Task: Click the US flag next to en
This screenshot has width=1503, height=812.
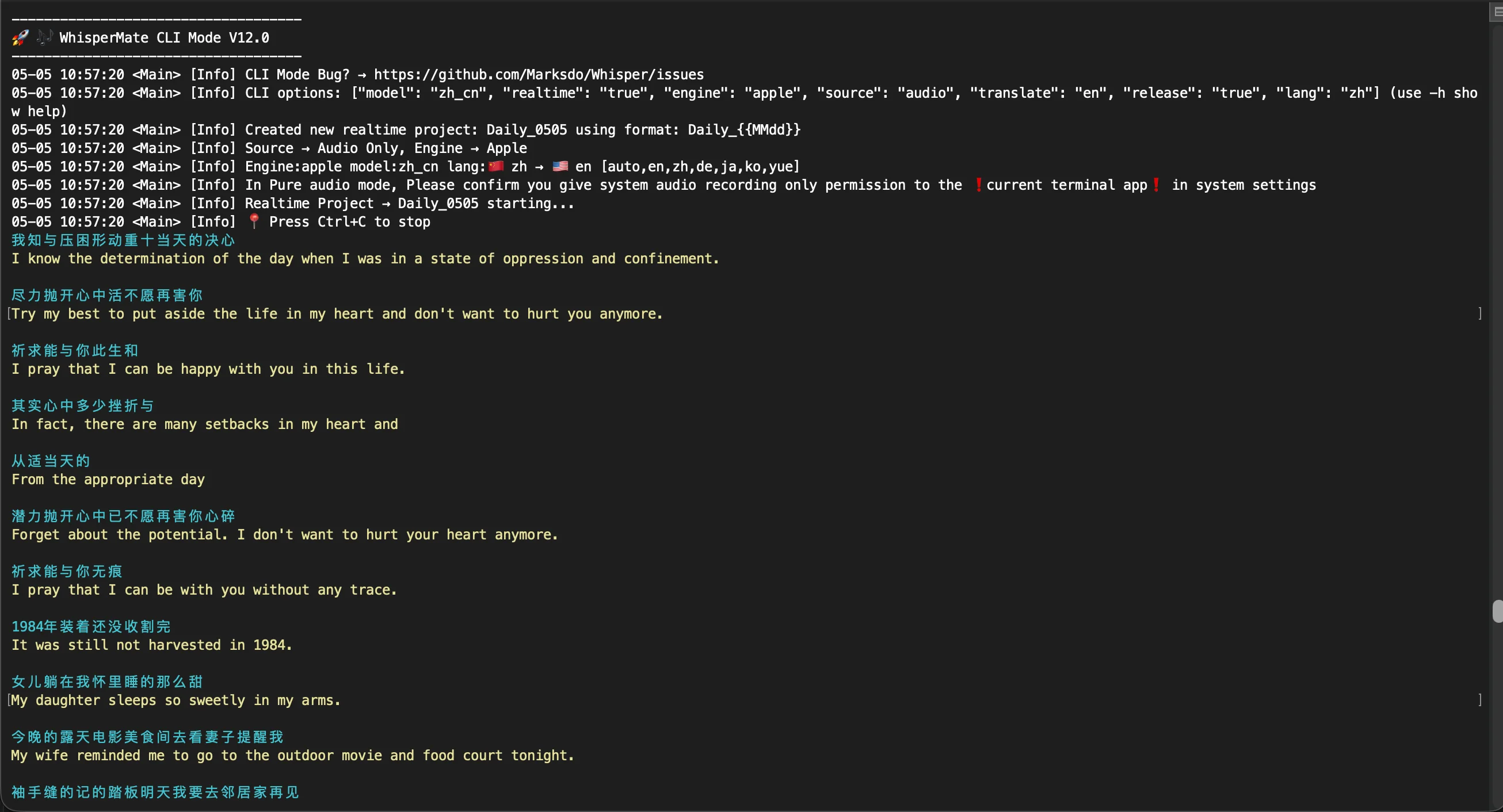Action: pos(560,167)
